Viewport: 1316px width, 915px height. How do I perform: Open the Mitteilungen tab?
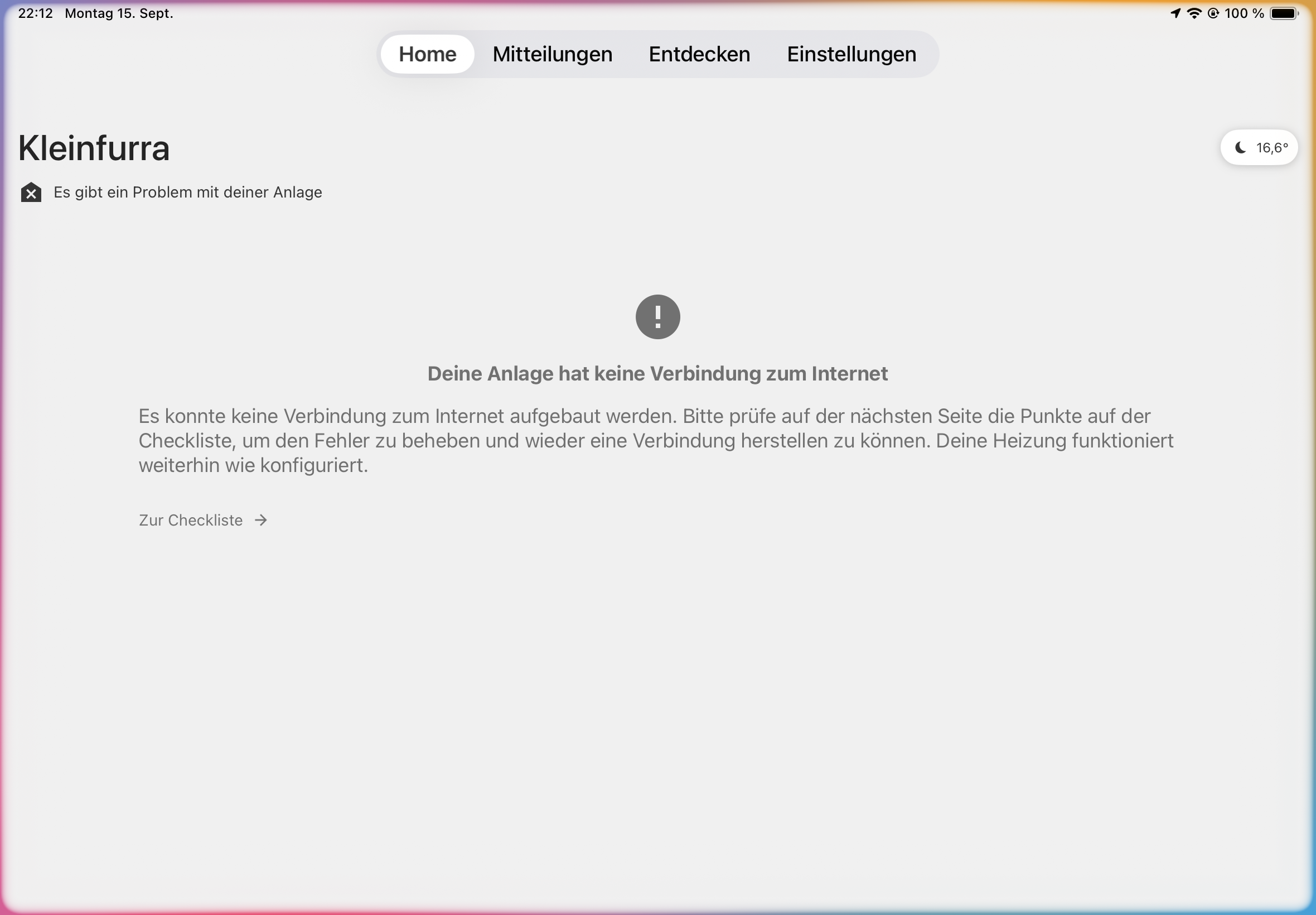552,54
